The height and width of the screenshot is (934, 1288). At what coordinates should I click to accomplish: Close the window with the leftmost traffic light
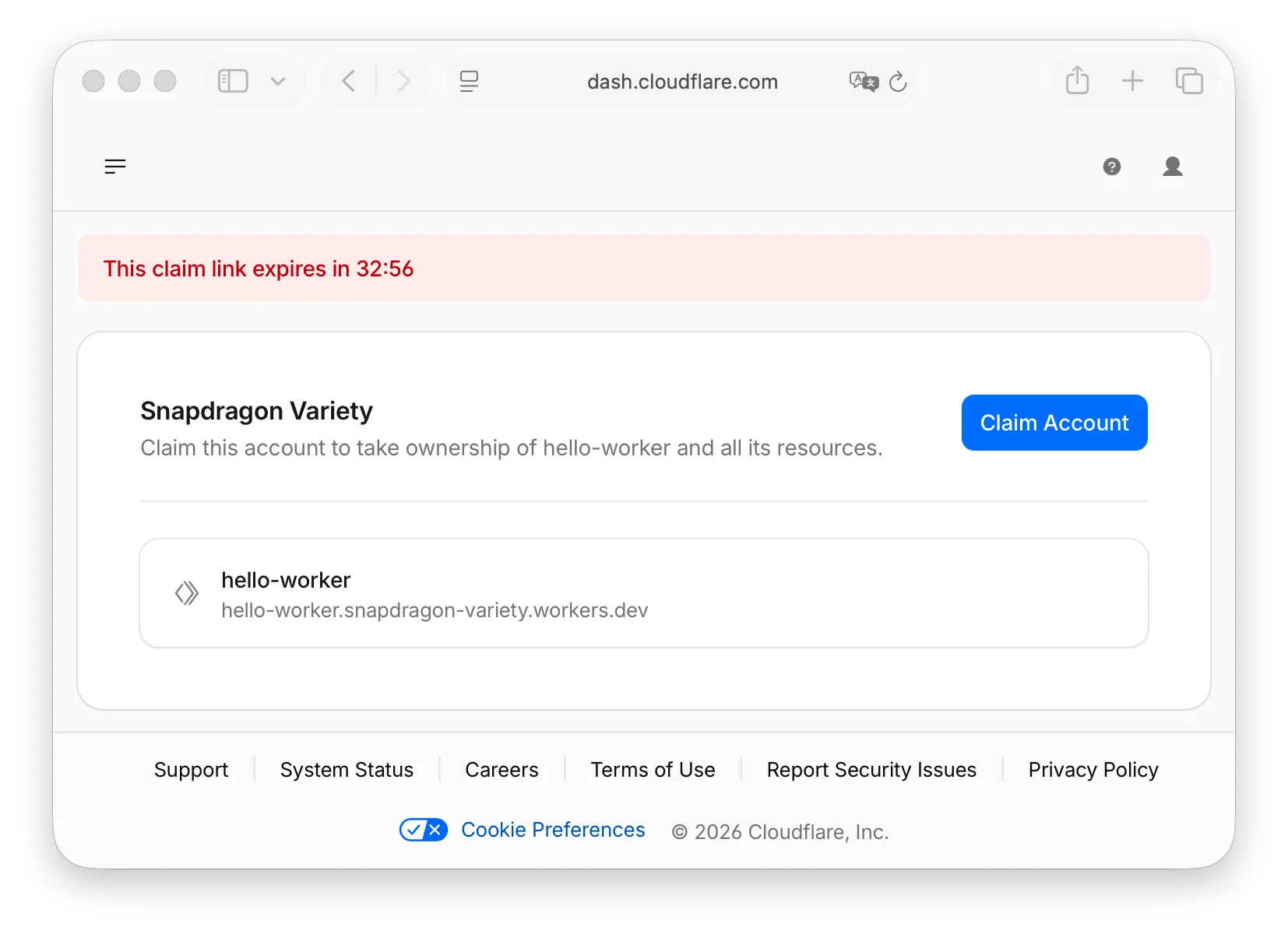coord(93,81)
